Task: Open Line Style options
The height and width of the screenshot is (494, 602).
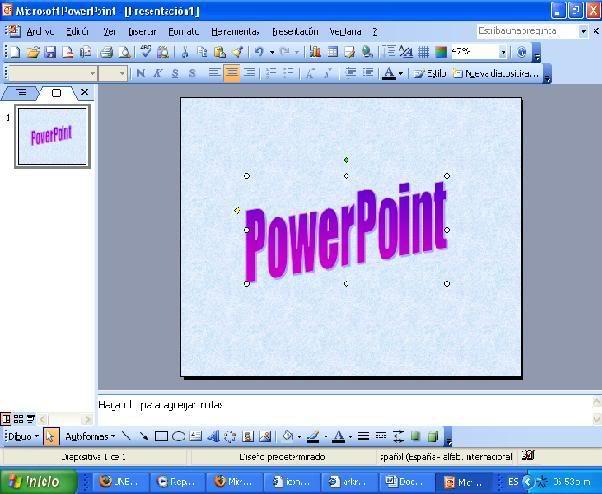Action: point(363,436)
